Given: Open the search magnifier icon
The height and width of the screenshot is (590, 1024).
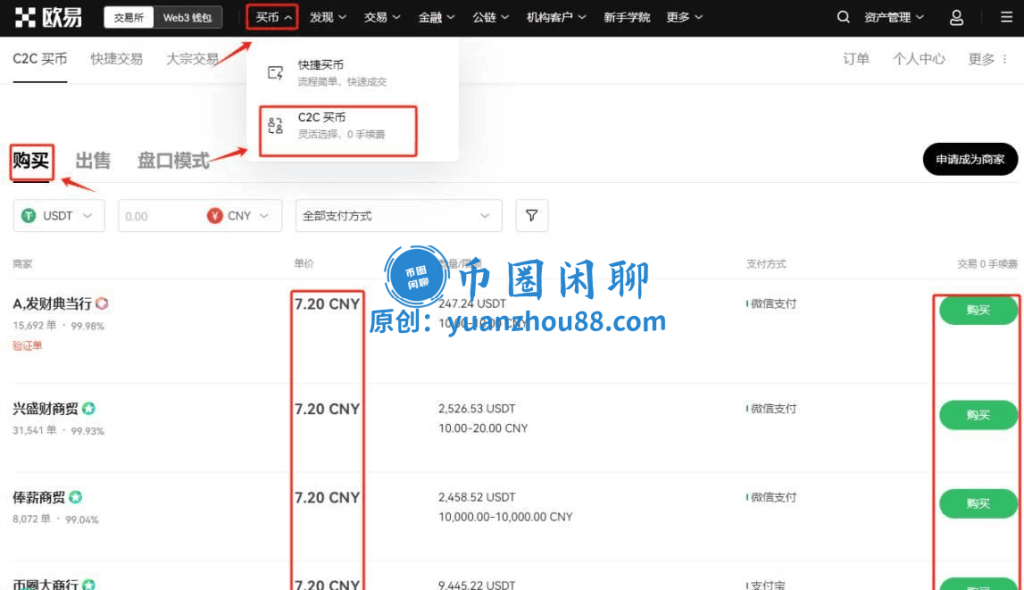Looking at the screenshot, I should click(x=843, y=18).
